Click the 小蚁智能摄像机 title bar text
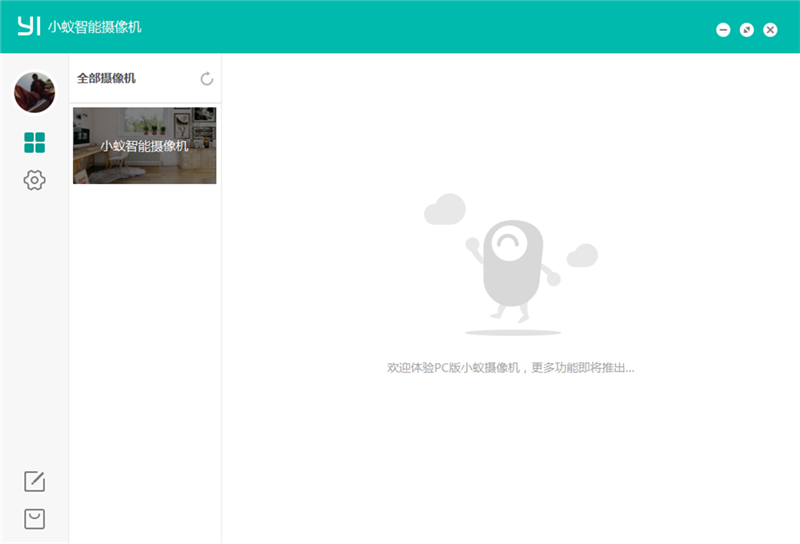This screenshot has width=800, height=544. (95, 27)
